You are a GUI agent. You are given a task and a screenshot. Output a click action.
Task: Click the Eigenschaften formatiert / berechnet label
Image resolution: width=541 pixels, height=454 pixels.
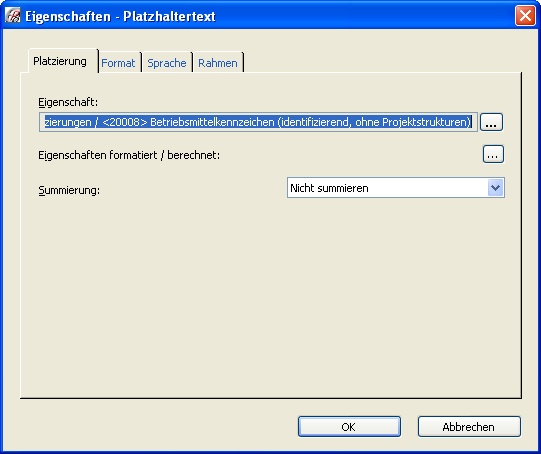point(129,155)
